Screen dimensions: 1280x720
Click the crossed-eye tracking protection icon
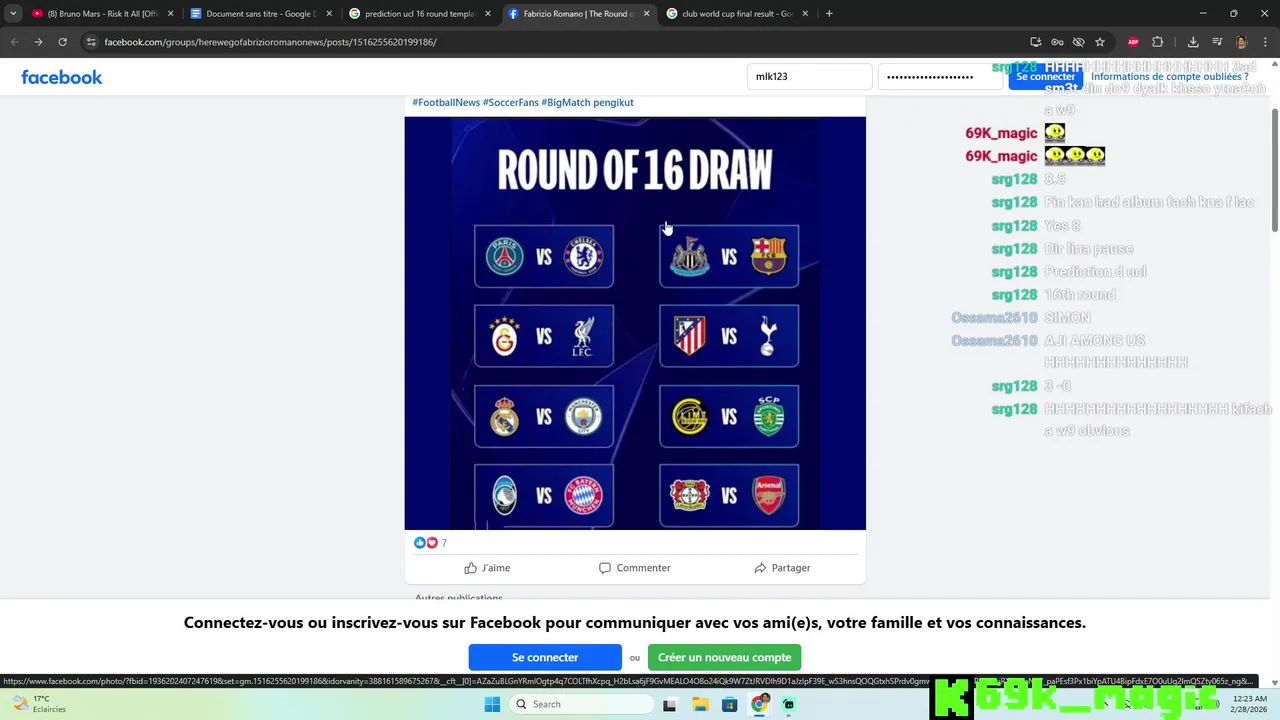(1078, 42)
